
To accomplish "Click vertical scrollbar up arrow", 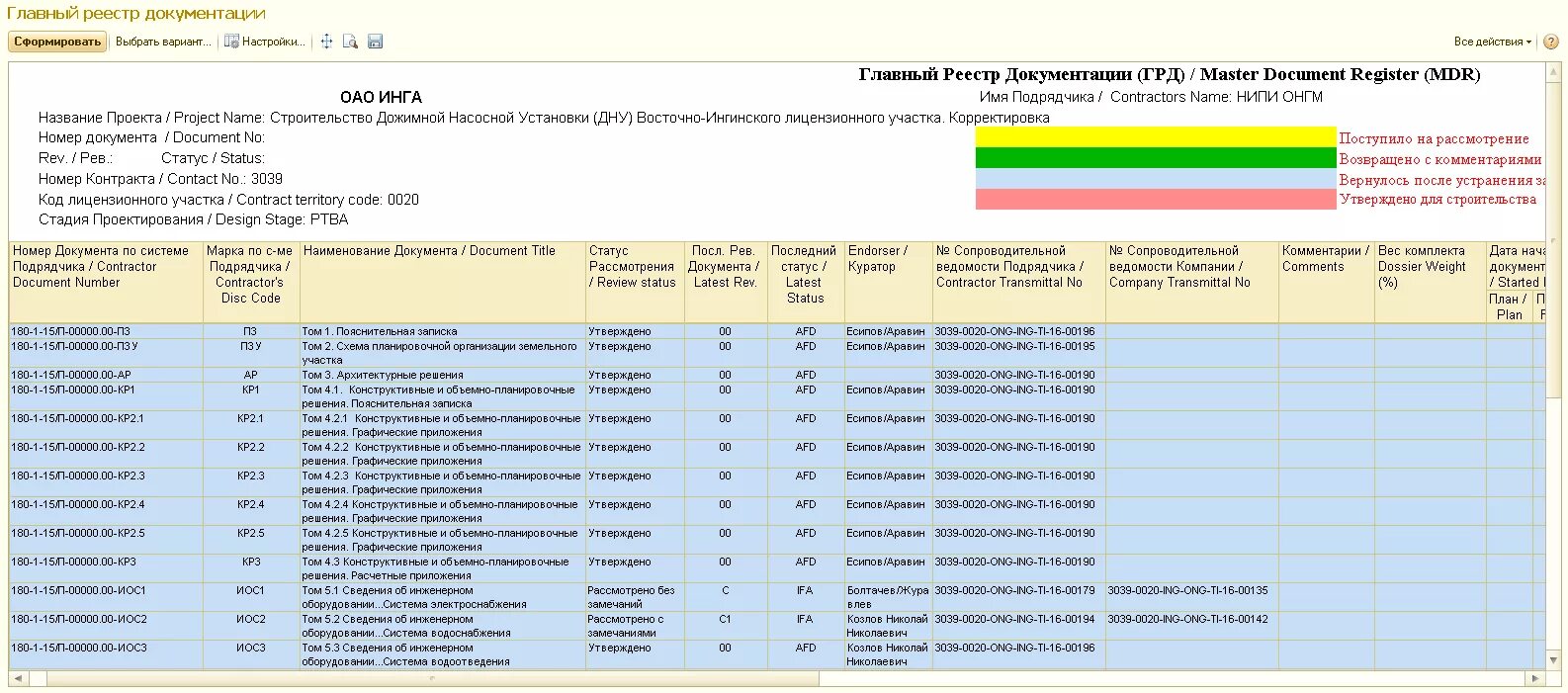I will pyautogui.click(x=1554, y=70).
